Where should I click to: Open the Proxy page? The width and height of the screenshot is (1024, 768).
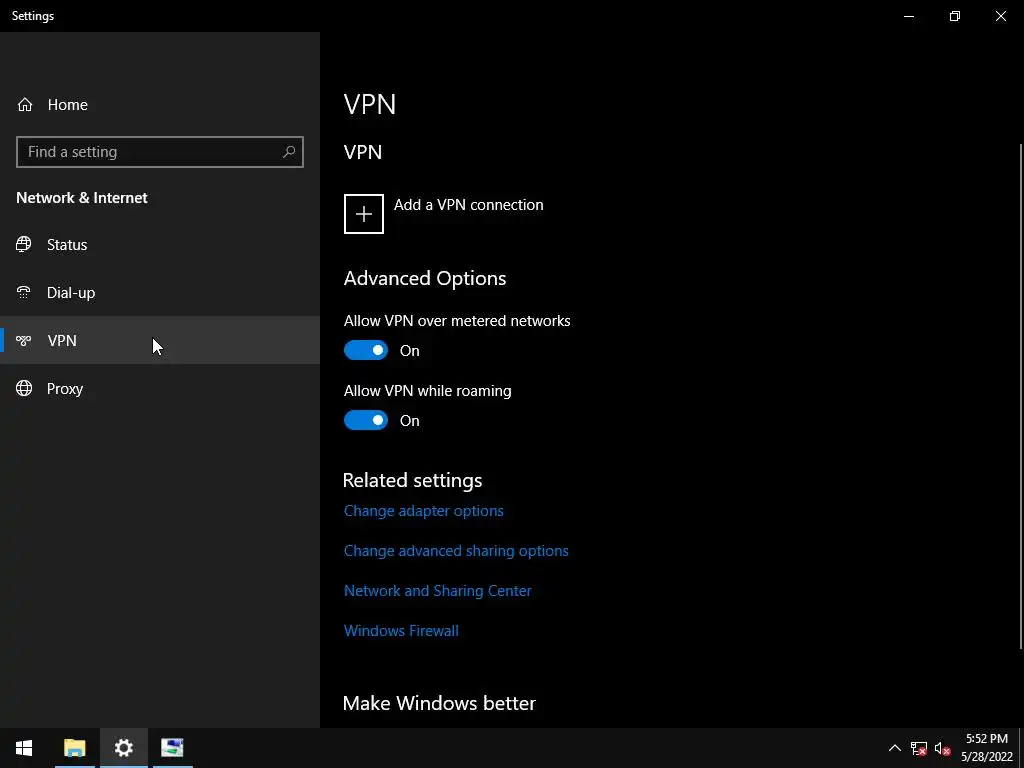coord(160,389)
